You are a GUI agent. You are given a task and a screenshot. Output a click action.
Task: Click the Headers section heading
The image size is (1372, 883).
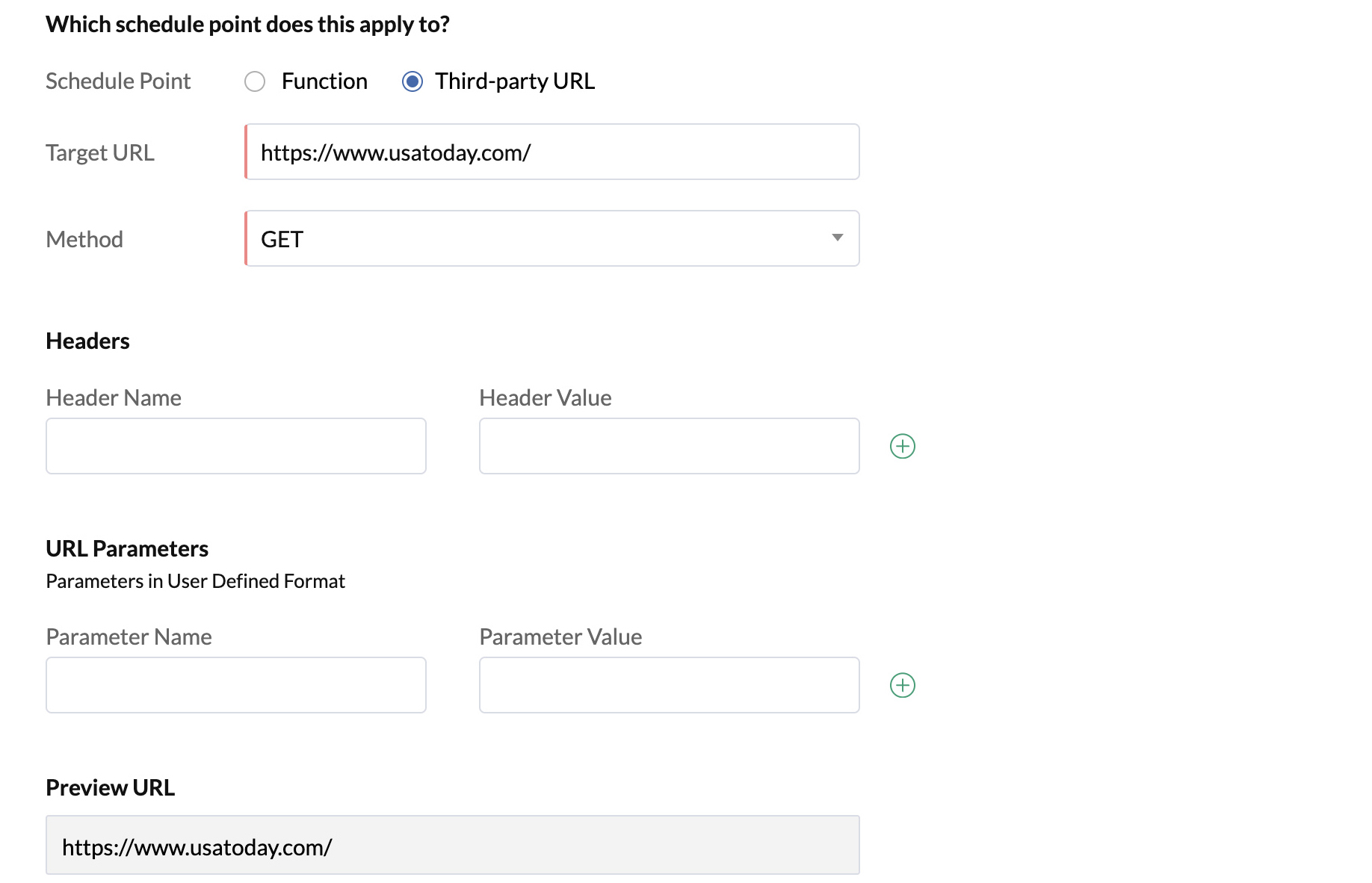click(x=87, y=341)
